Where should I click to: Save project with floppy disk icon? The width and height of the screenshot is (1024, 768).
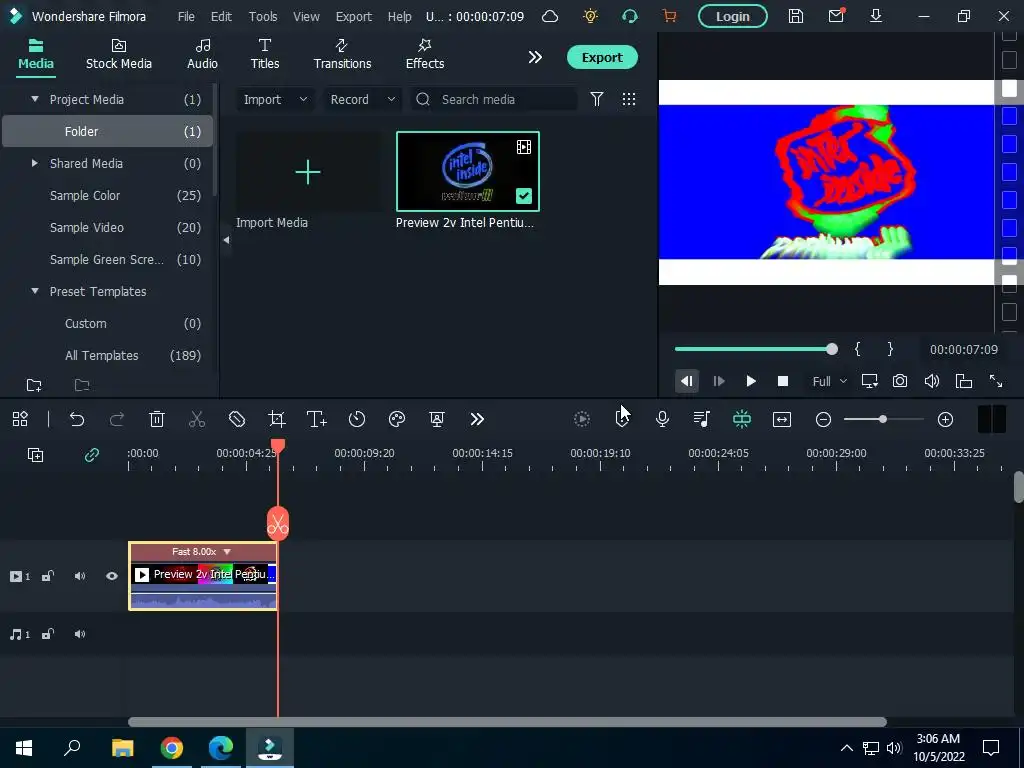pos(795,16)
